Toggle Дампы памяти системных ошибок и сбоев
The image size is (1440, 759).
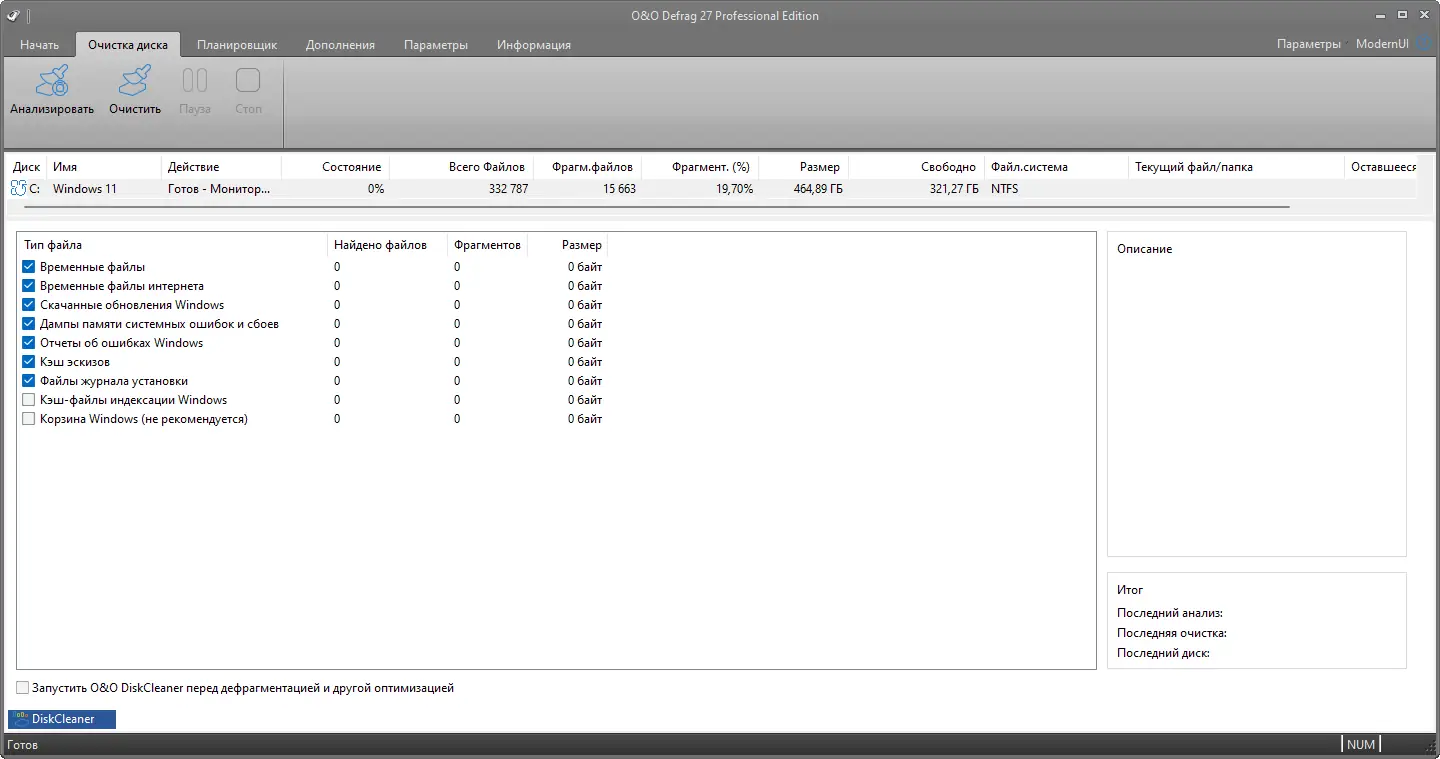tap(28, 324)
